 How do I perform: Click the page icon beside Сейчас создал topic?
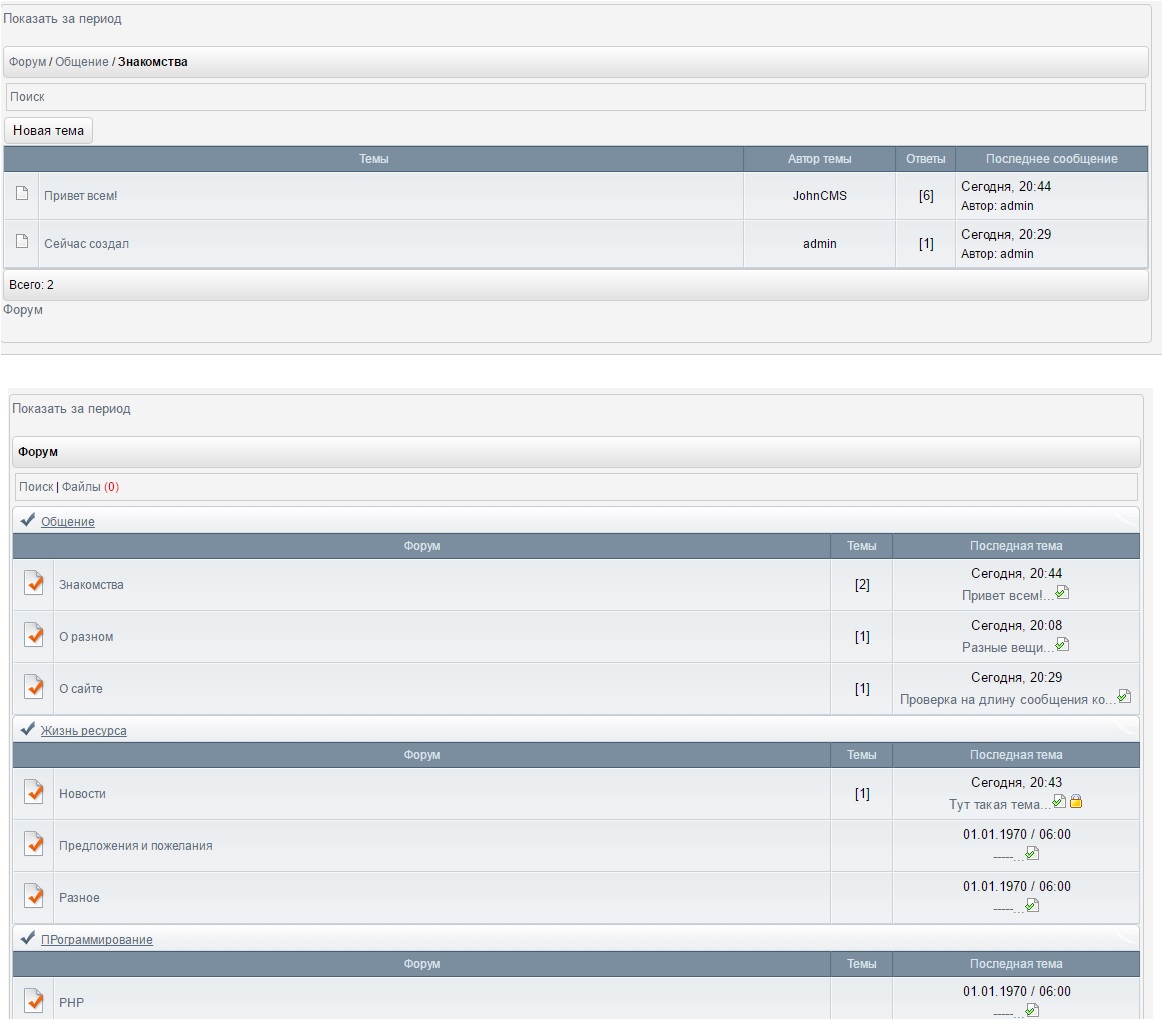21,241
